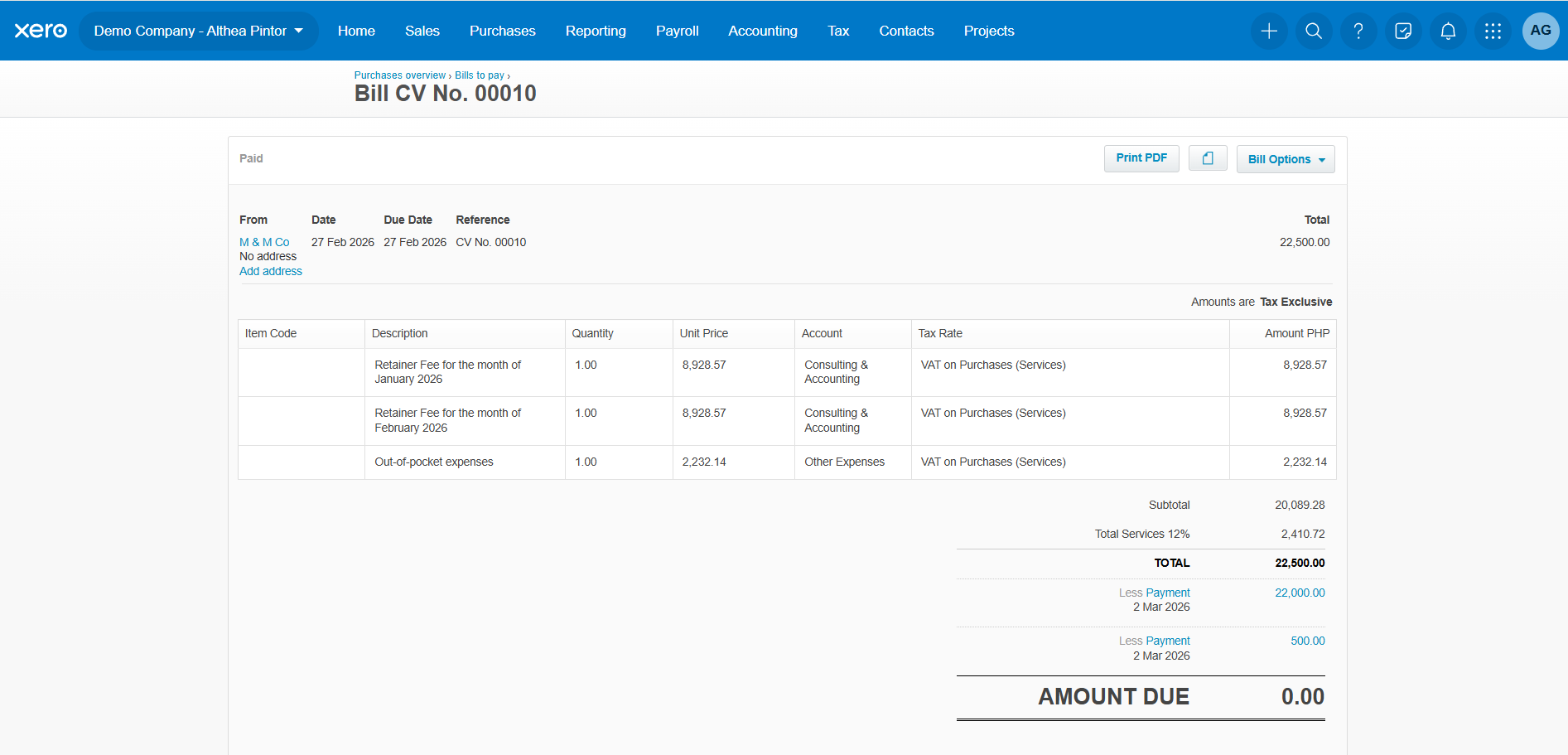Click the Xero logo
This screenshot has width=1568, height=755.
41,31
